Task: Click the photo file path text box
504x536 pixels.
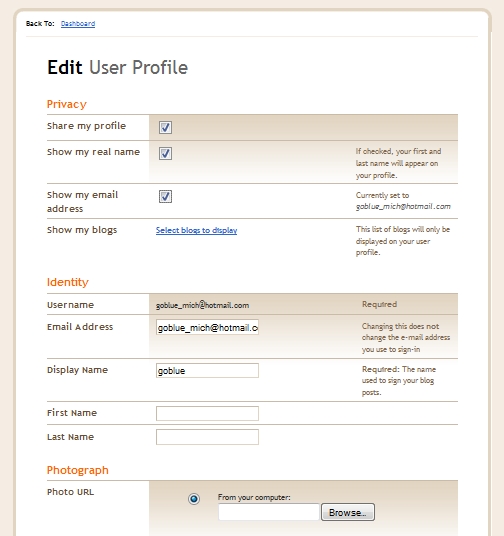Action: coord(269,512)
